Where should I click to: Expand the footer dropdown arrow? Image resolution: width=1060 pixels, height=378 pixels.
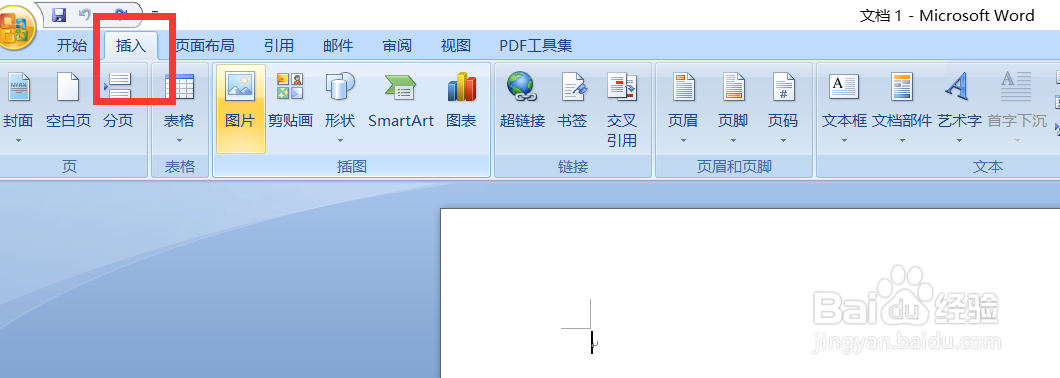pyautogui.click(x=733, y=141)
